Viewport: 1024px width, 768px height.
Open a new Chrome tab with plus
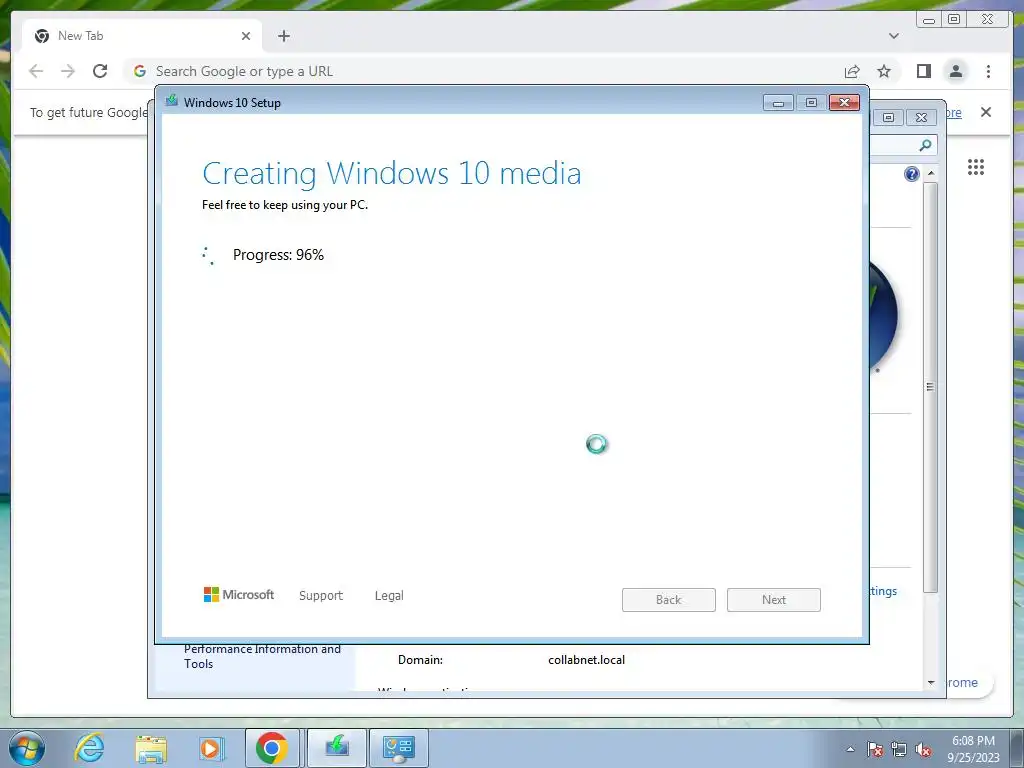coord(283,36)
